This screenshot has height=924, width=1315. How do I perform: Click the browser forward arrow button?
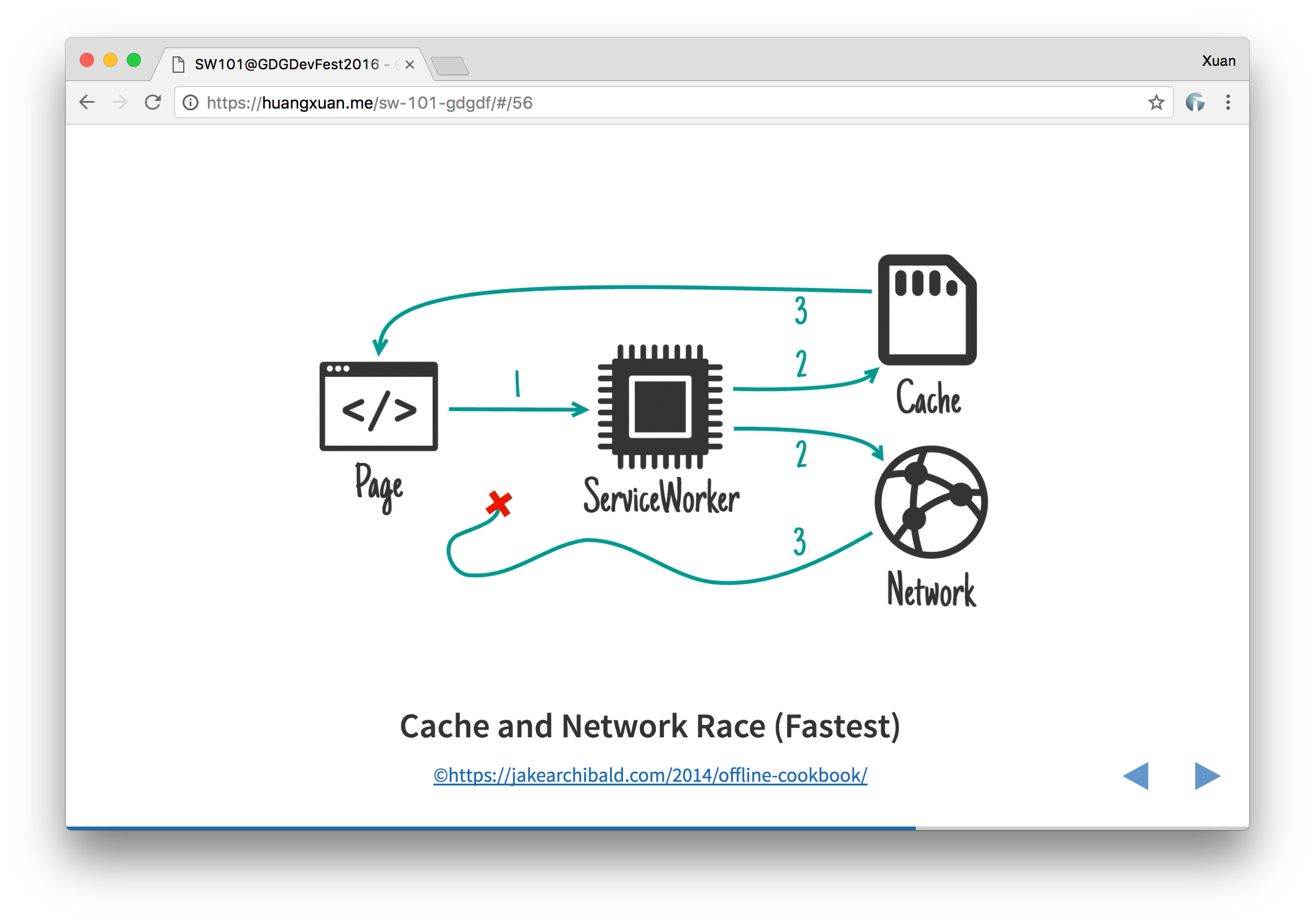point(120,102)
